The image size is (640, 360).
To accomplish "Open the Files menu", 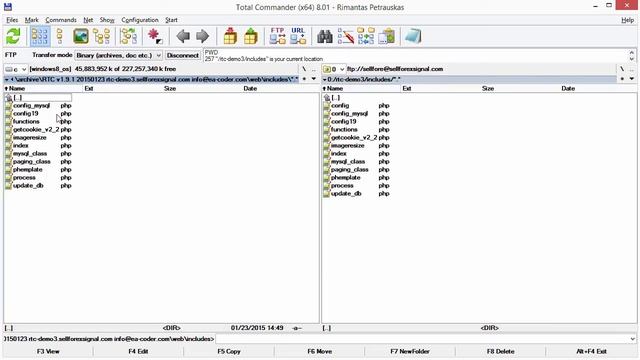I will coord(12,20).
